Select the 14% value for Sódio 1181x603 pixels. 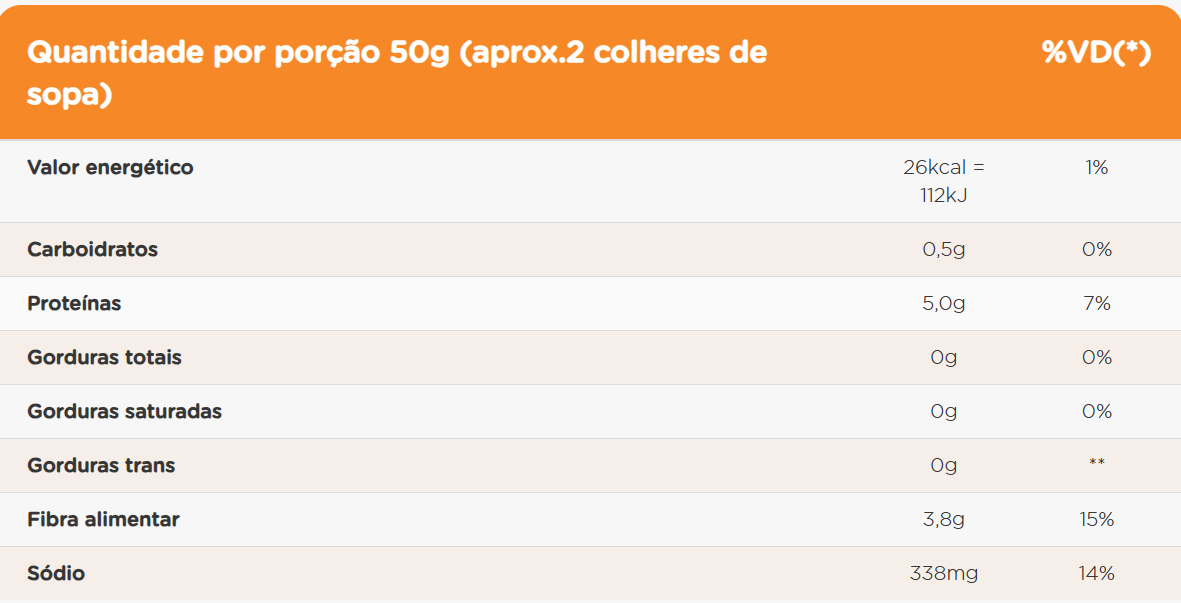1097,574
